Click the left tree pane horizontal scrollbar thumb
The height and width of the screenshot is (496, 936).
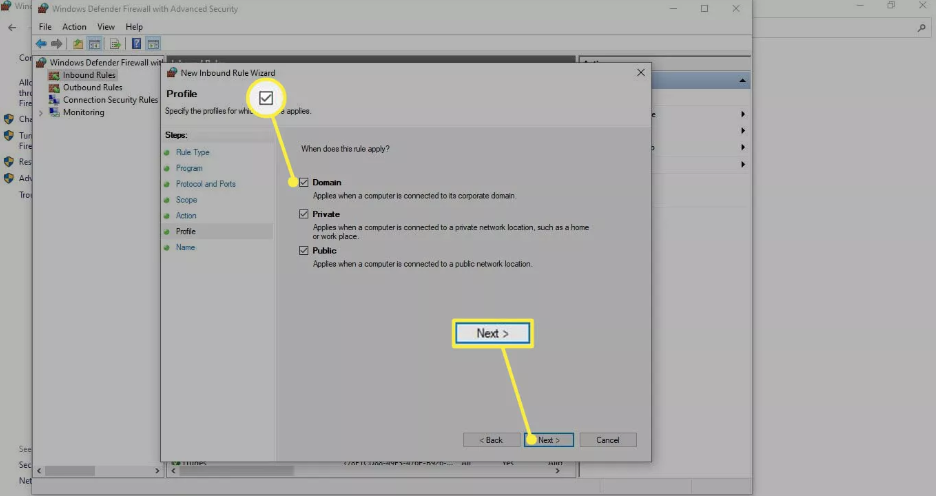point(70,471)
